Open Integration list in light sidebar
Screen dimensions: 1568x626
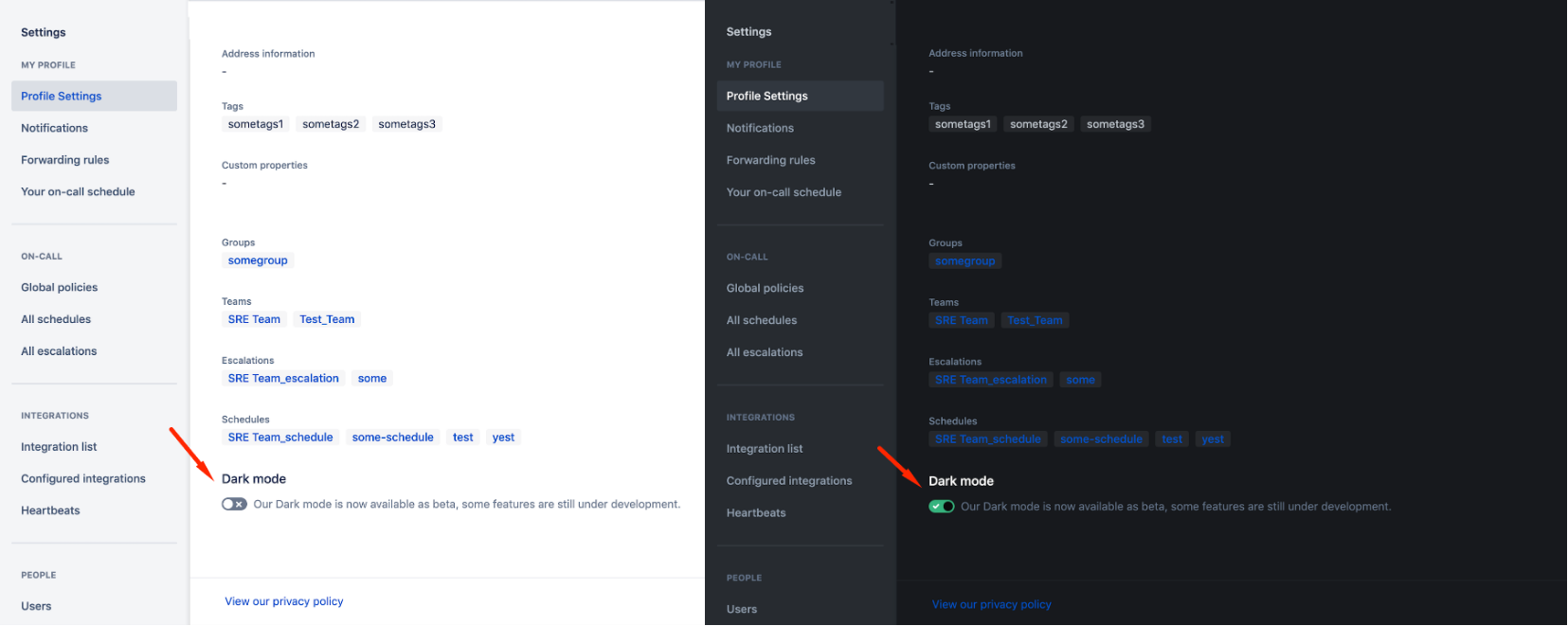tap(59, 447)
